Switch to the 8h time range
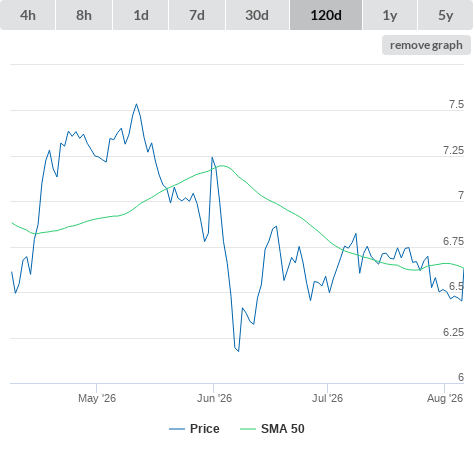 coord(84,15)
